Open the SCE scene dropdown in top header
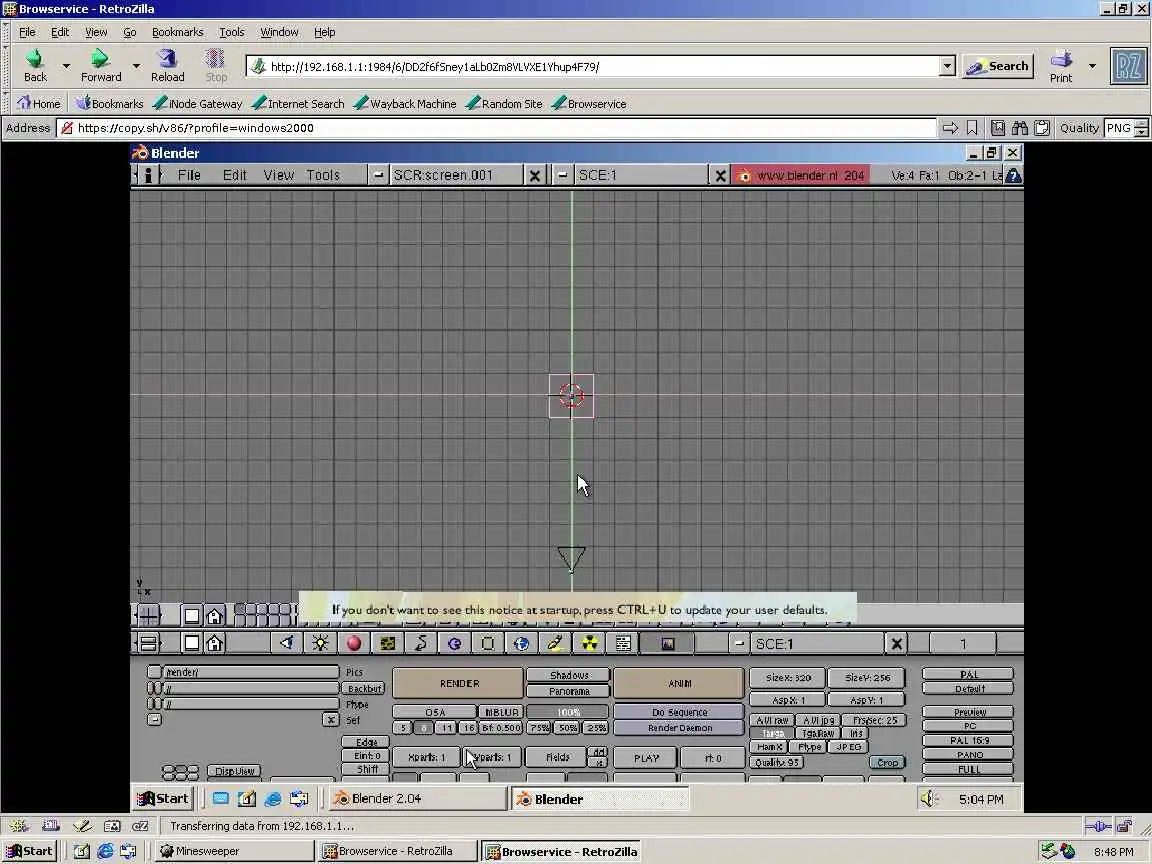This screenshot has width=1152, height=864. tap(562, 175)
